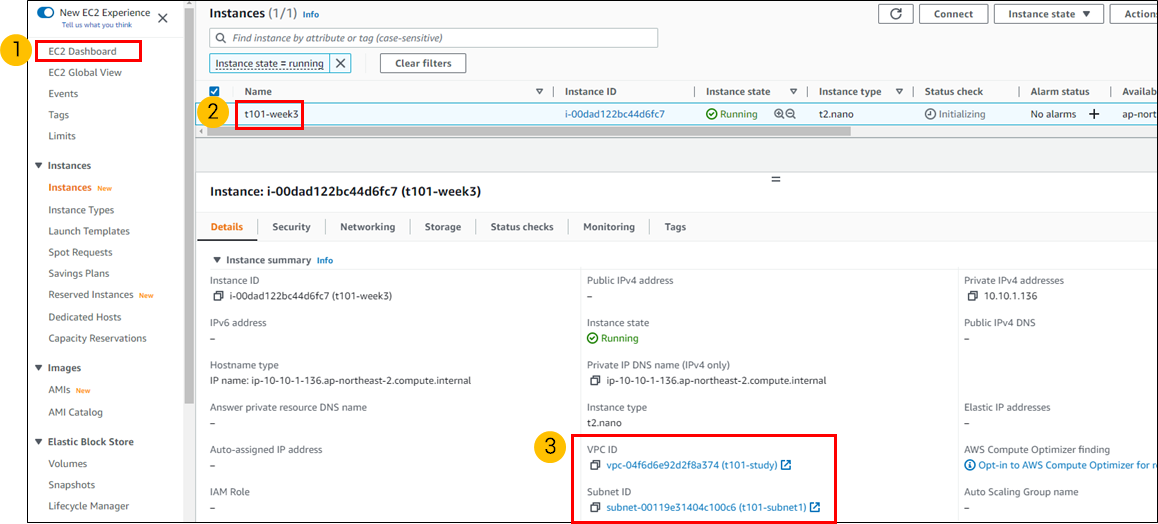Viewport: 1158px width, 524px height.
Task: Open Launch Templates in sidebar
Action: [89, 231]
